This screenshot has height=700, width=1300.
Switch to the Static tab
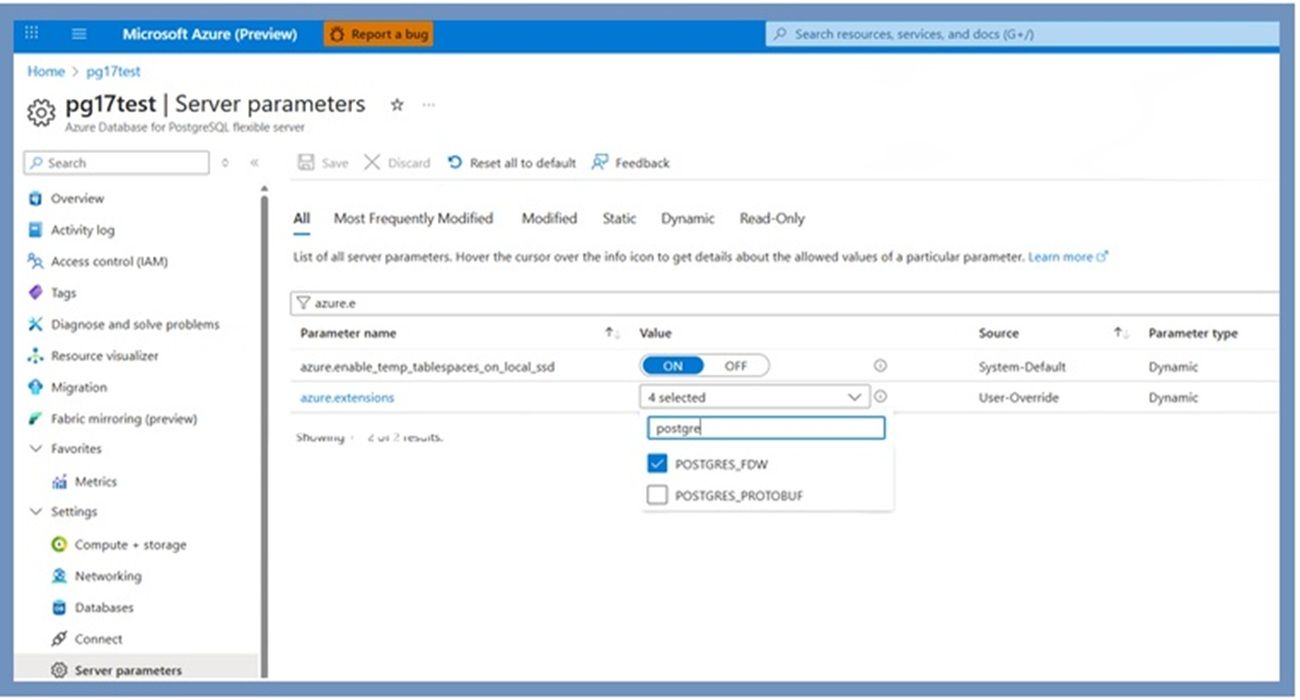[619, 218]
